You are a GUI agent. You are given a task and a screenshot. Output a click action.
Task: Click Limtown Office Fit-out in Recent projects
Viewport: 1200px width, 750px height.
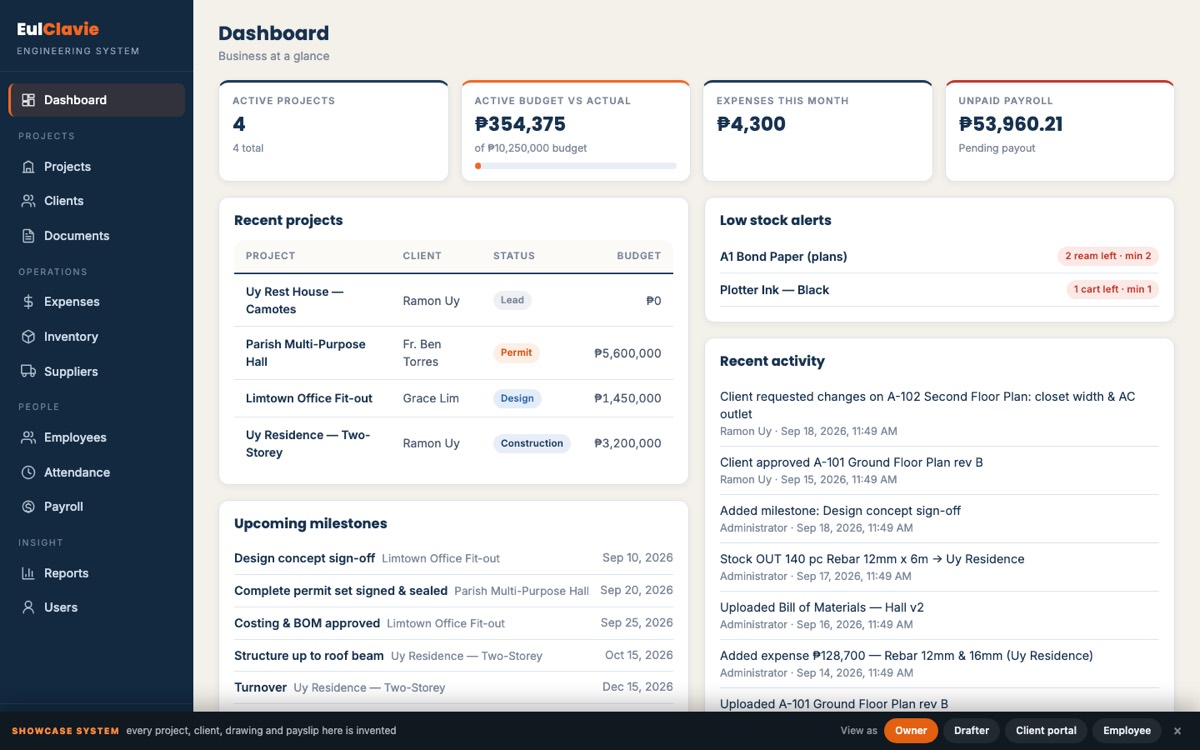tap(309, 398)
